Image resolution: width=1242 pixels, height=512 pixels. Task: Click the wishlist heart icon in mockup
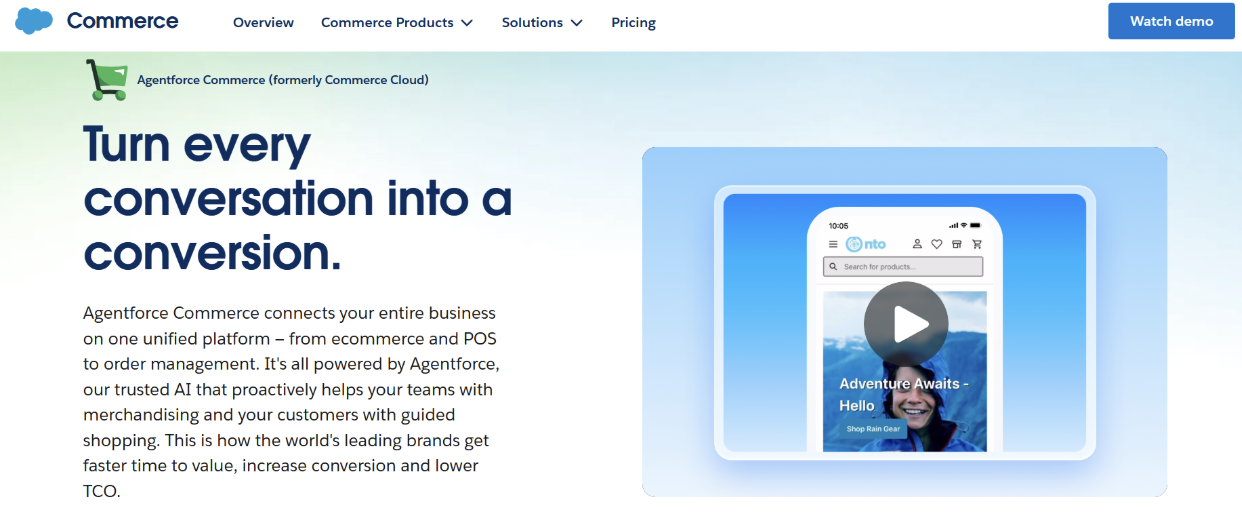point(937,244)
